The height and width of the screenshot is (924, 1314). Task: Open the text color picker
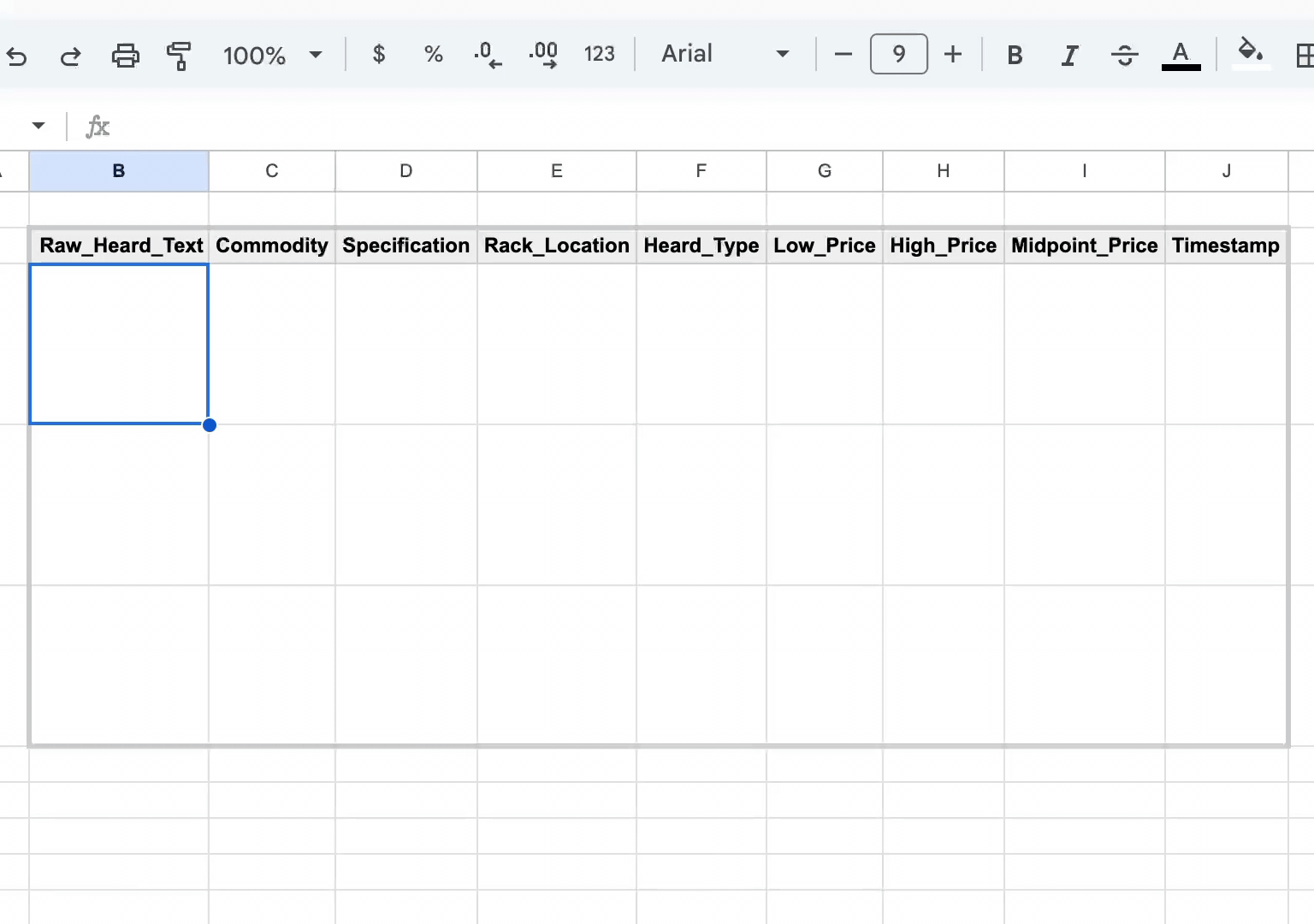(x=1181, y=56)
